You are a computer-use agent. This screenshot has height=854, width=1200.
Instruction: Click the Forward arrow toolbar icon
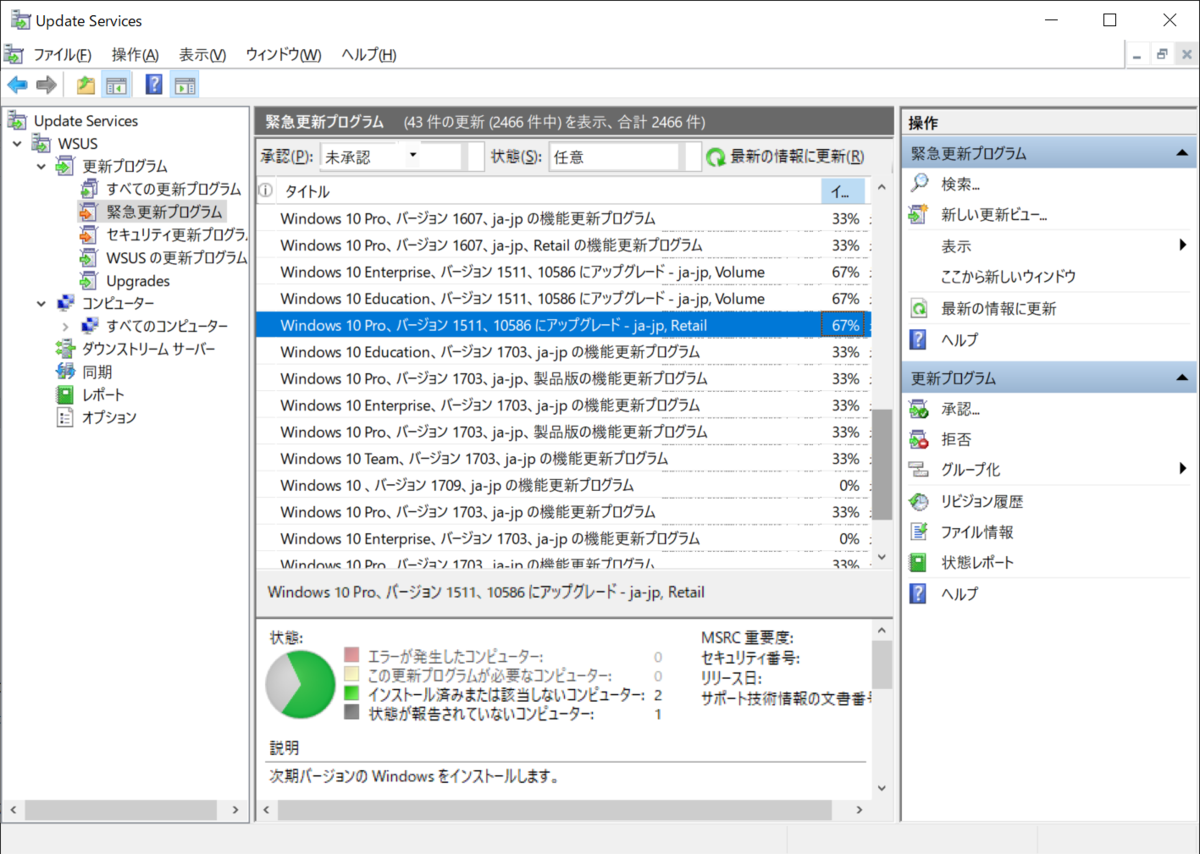pyautogui.click(x=46, y=85)
